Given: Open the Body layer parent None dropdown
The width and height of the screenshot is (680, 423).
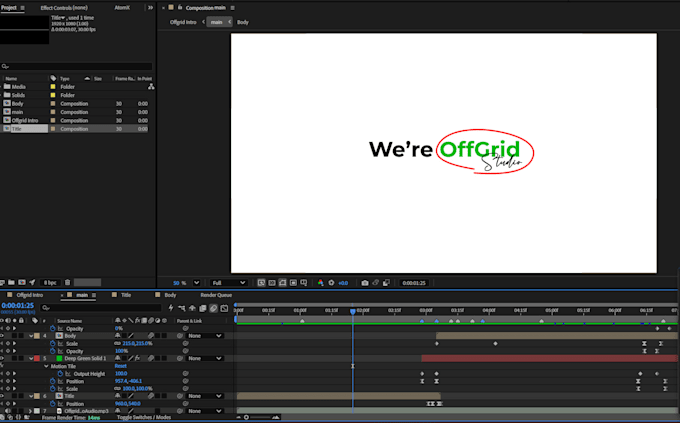Looking at the screenshot, I should (x=205, y=336).
